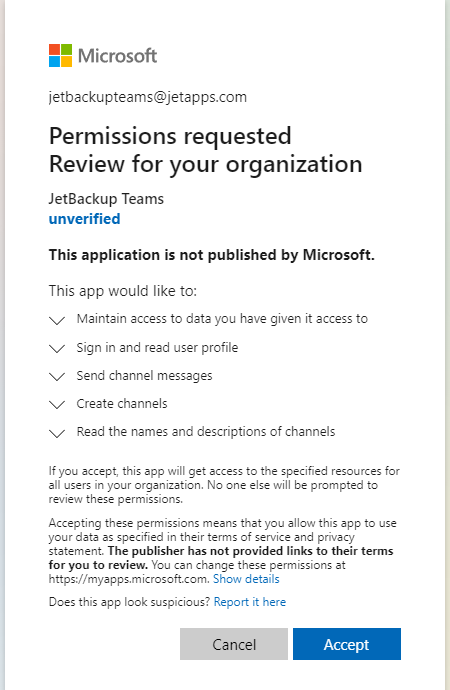Accept the requested permissions
The image size is (450, 690).
coord(347,644)
